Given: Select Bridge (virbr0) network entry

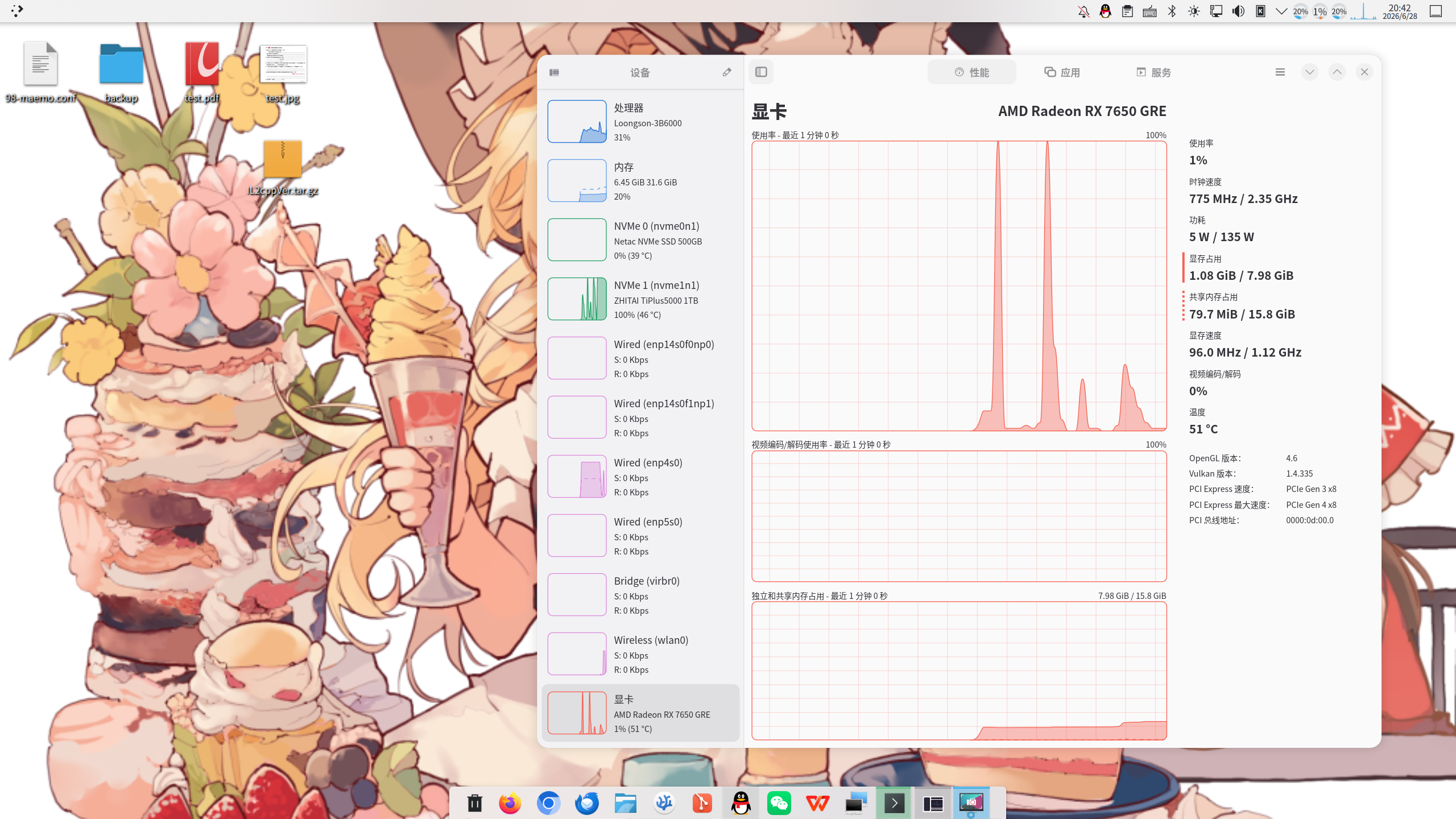Looking at the screenshot, I should pyautogui.click(x=640, y=595).
